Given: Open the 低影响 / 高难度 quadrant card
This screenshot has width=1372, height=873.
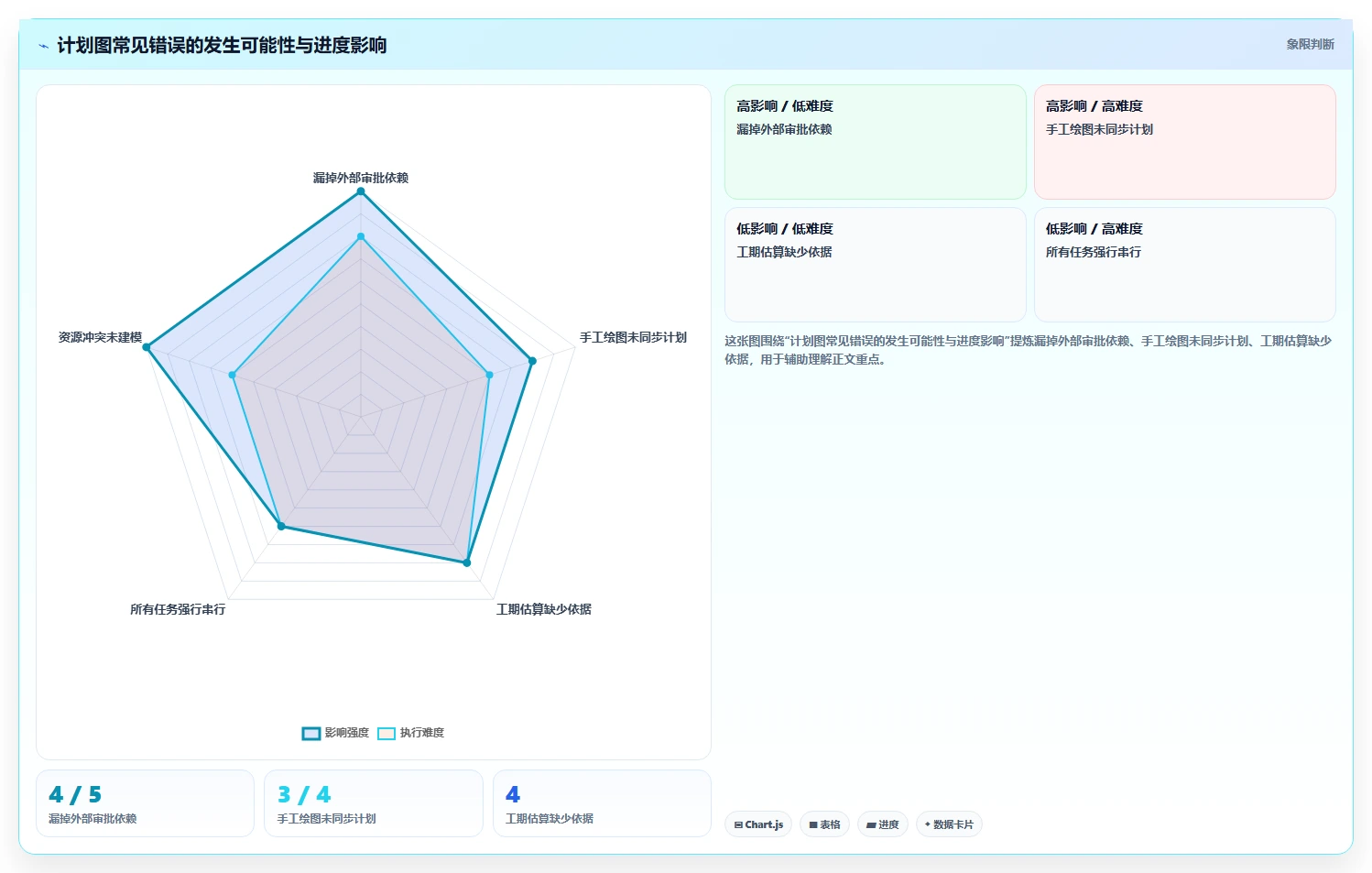Looking at the screenshot, I should pyautogui.click(x=1185, y=265).
